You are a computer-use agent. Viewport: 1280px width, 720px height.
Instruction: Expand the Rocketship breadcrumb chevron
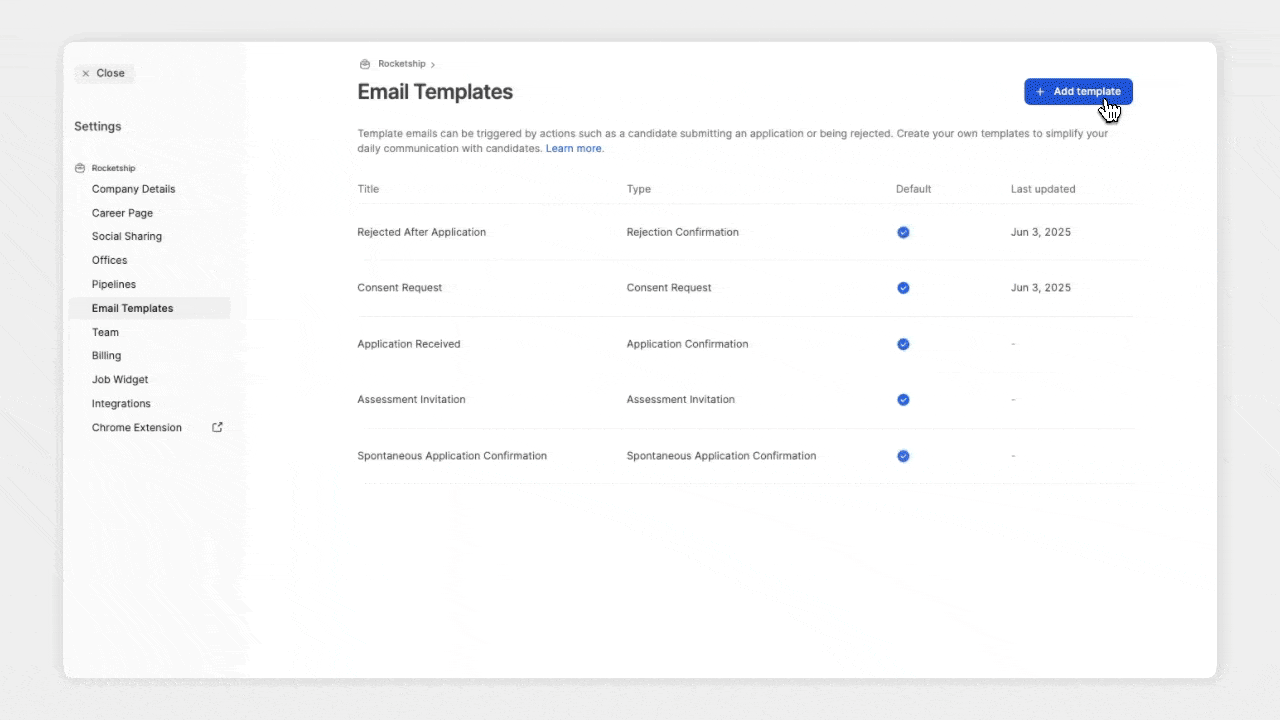click(433, 65)
